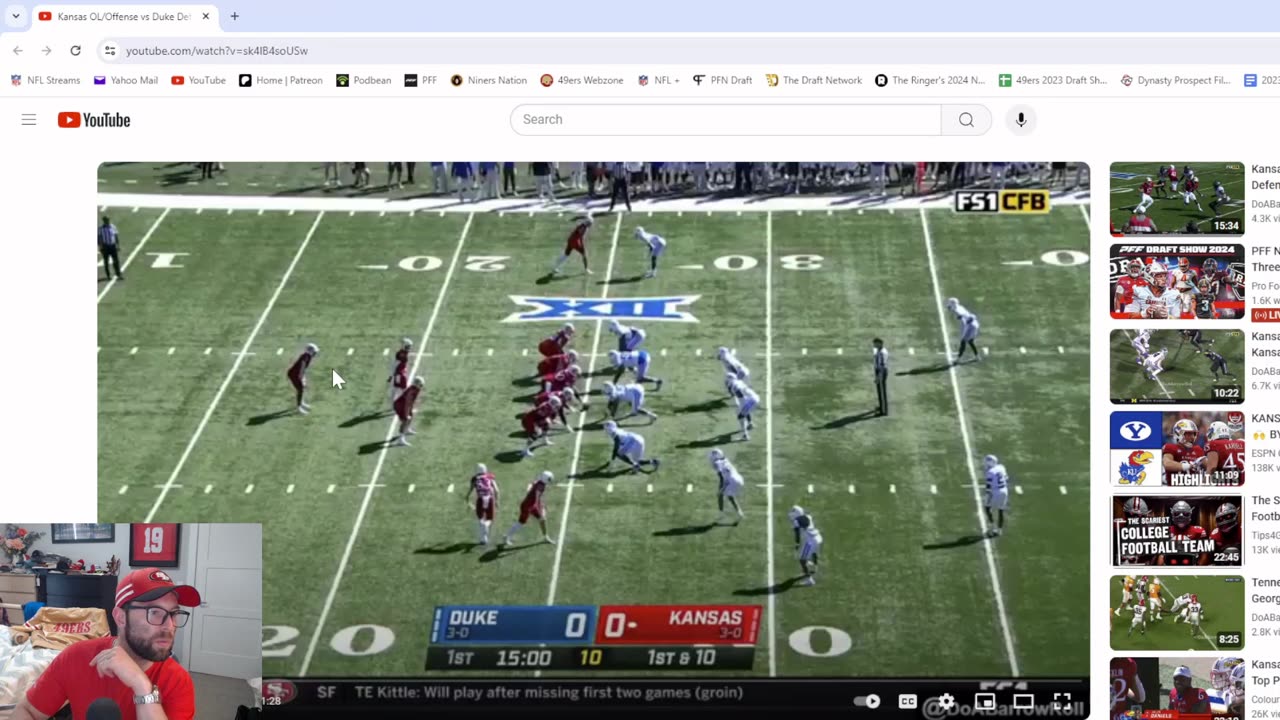Go back to the previous page
1280x720 pixels.
tap(18, 50)
